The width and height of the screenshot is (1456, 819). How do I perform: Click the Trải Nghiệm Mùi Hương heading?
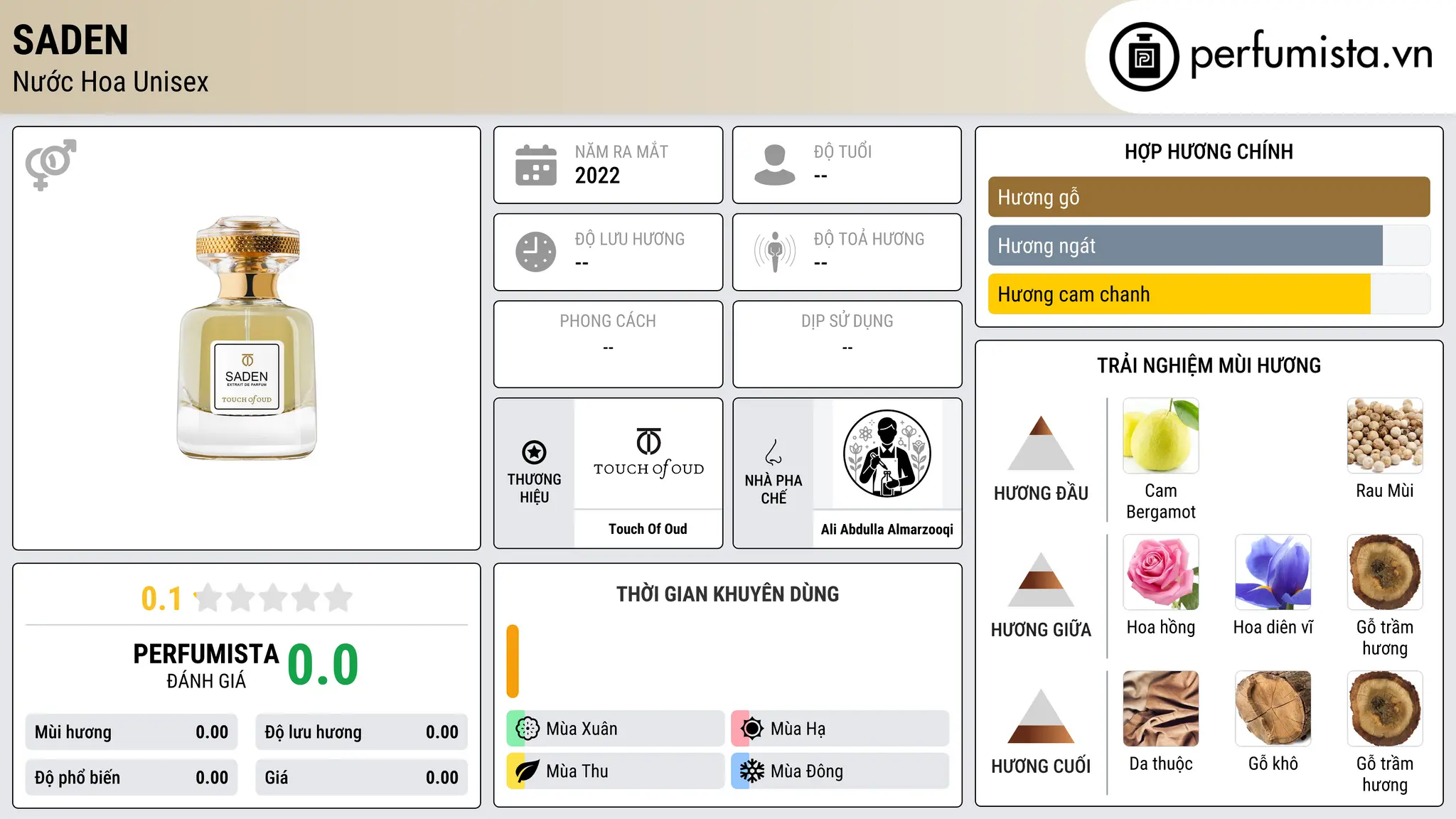[x=1209, y=365]
